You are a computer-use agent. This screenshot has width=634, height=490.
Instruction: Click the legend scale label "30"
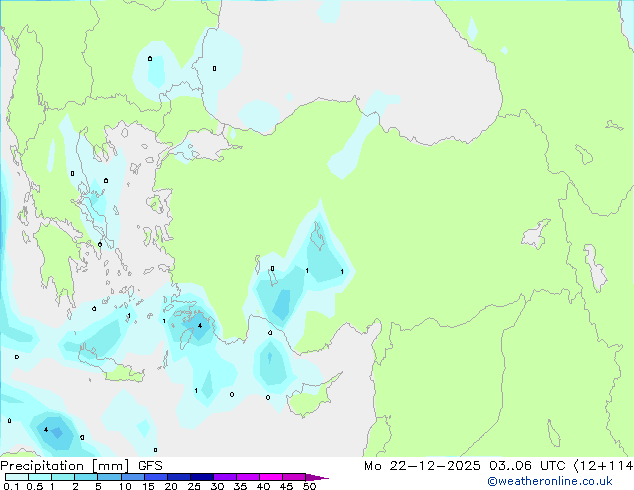217,486
